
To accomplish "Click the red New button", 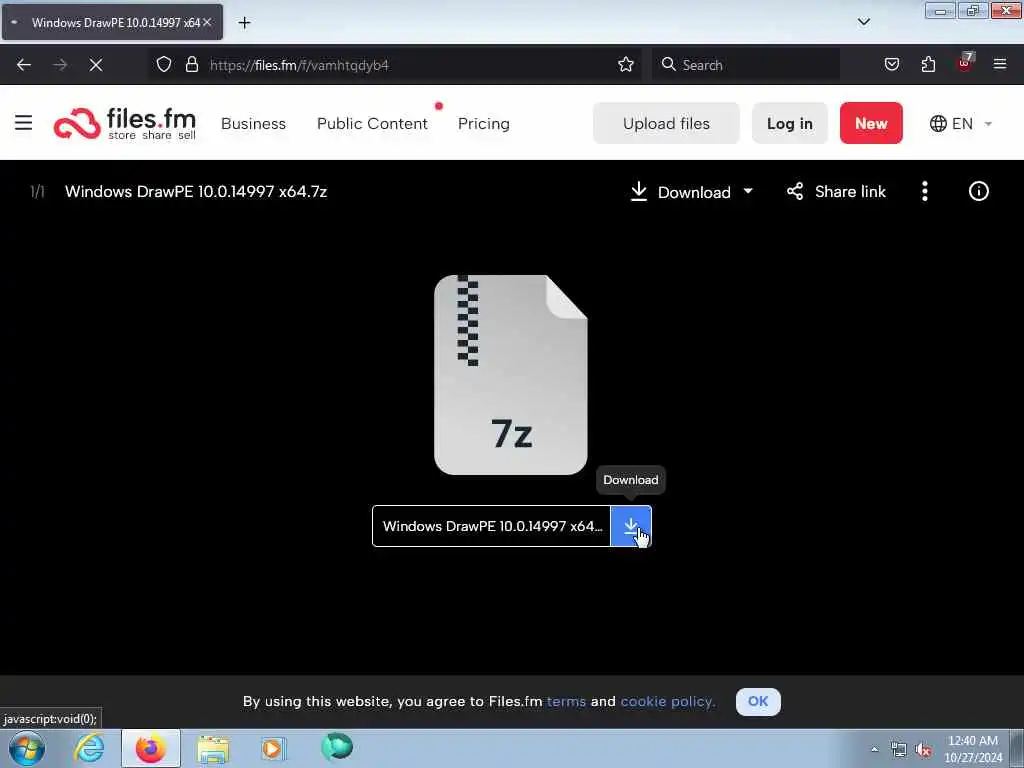I will coord(871,123).
